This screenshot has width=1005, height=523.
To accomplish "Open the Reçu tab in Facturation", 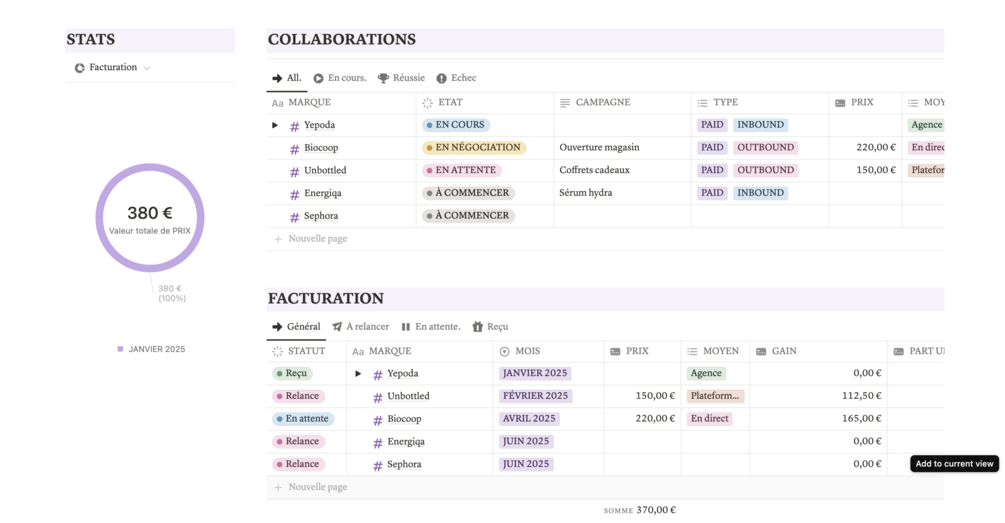I will [490, 327].
